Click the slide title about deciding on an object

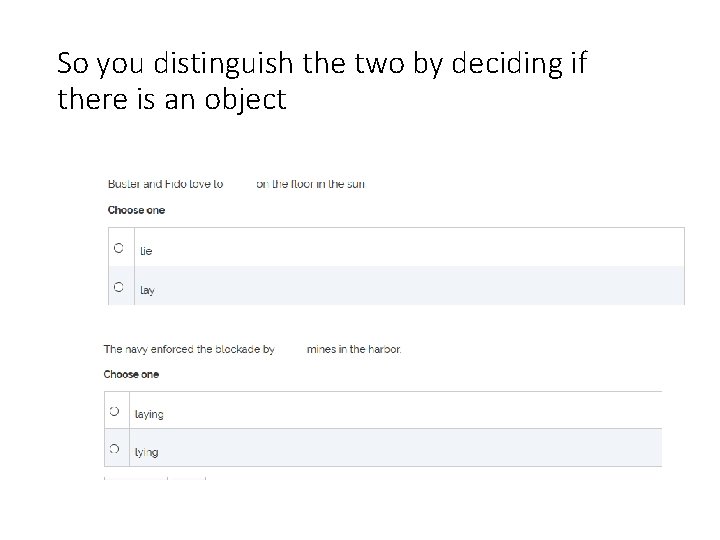[322, 81]
